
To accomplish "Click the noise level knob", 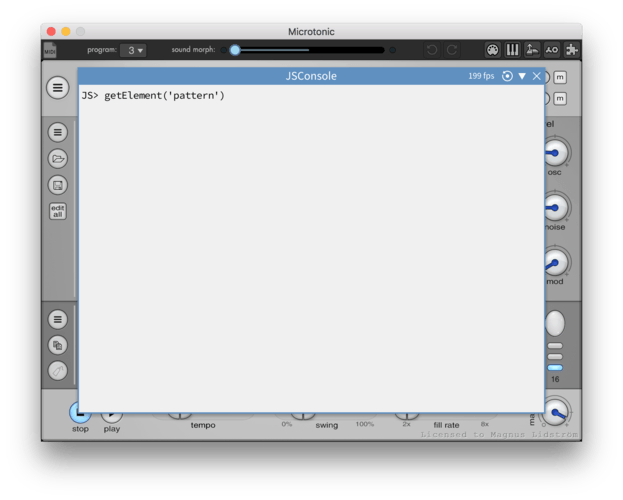I will 555,208.
